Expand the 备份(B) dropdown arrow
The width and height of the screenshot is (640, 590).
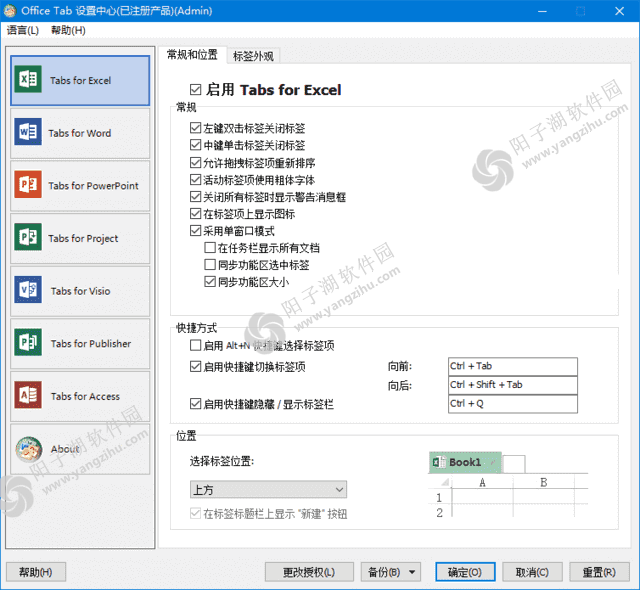(412, 572)
